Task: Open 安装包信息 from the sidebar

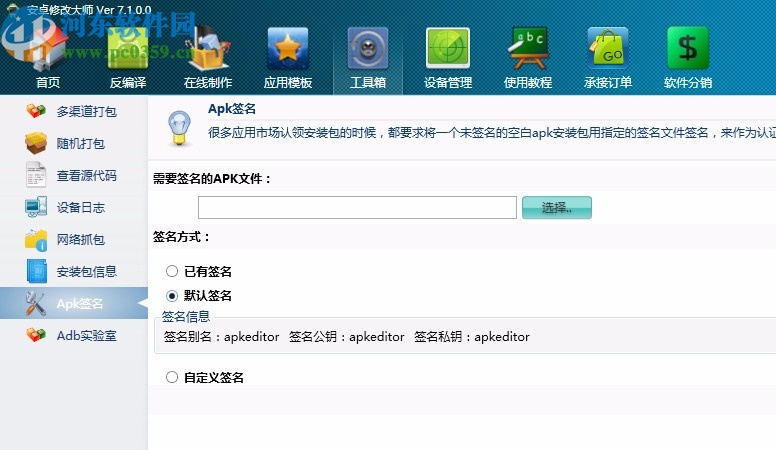Action: click(87, 271)
